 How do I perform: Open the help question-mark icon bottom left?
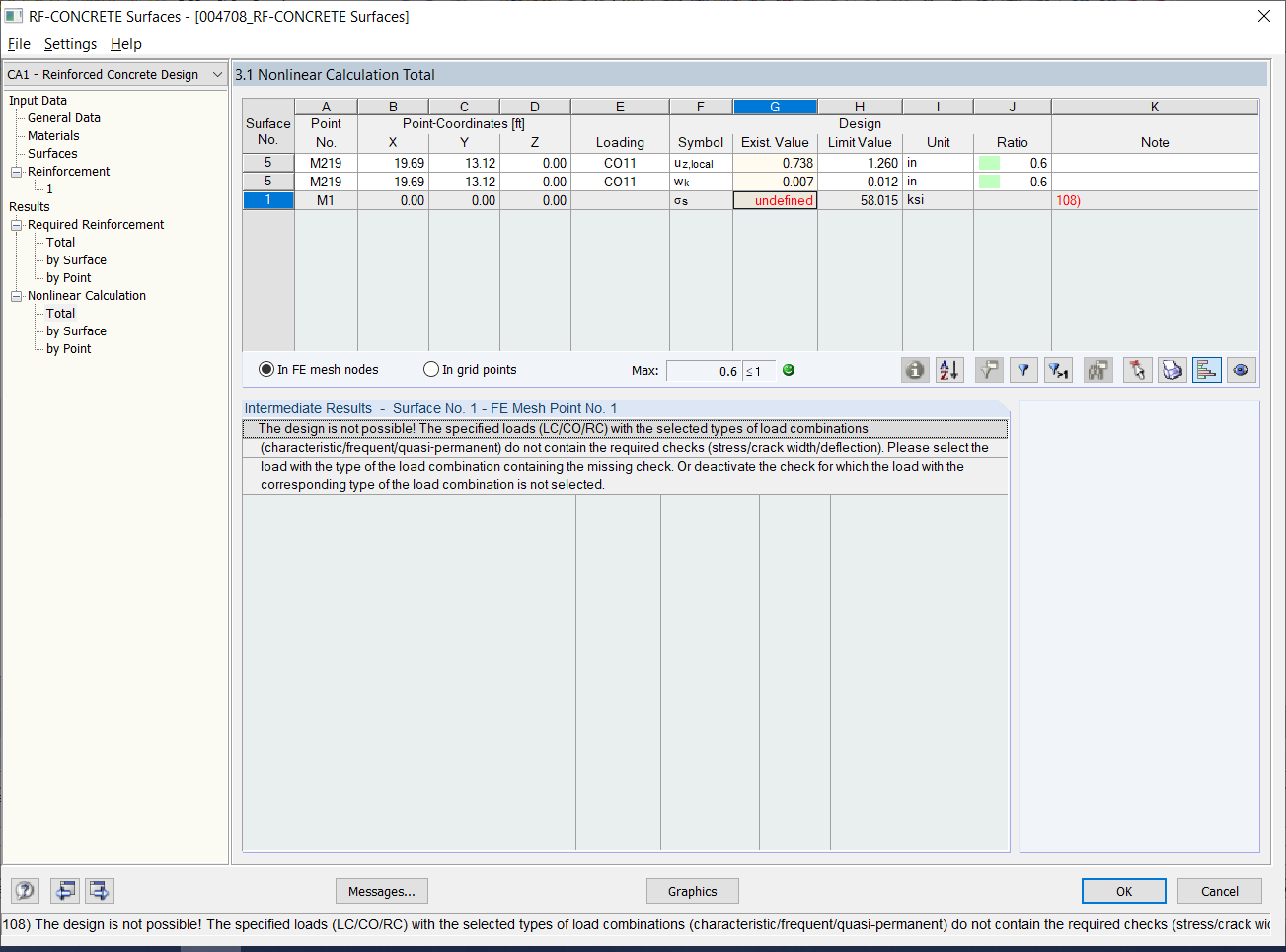click(x=24, y=890)
